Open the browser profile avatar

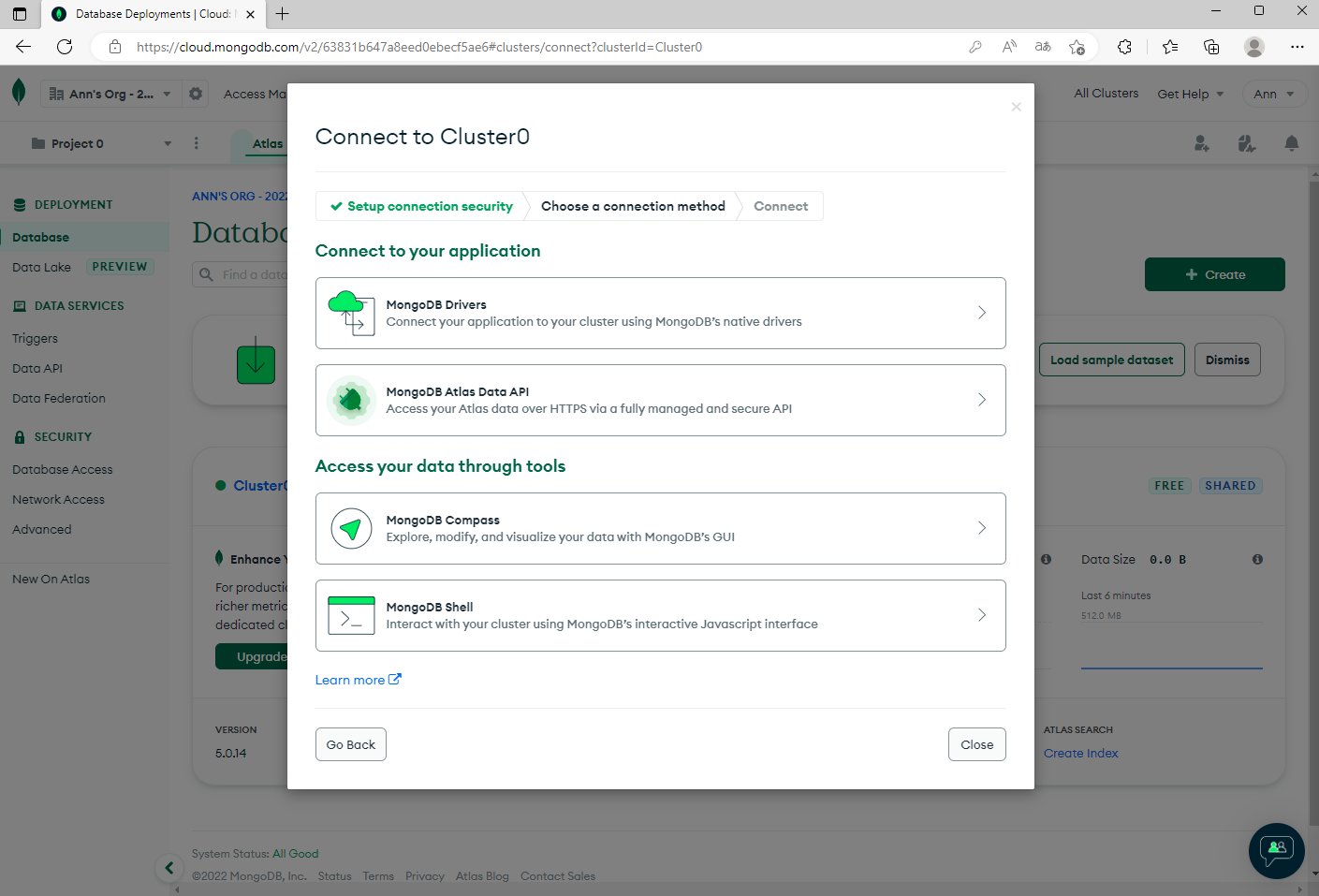[x=1254, y=47]
